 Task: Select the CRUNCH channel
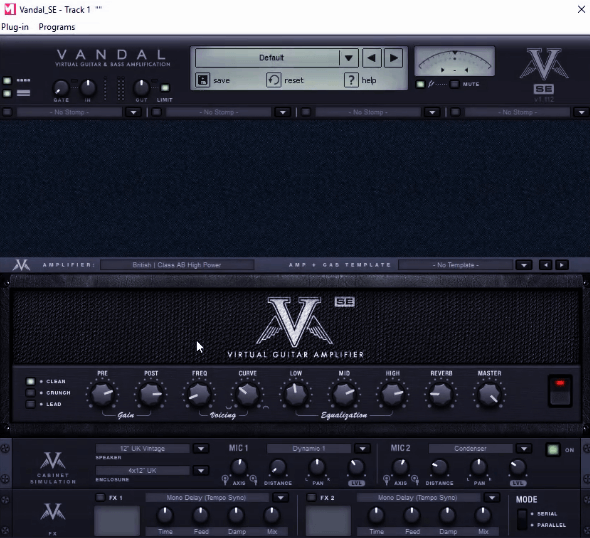[x=30, y=393]
